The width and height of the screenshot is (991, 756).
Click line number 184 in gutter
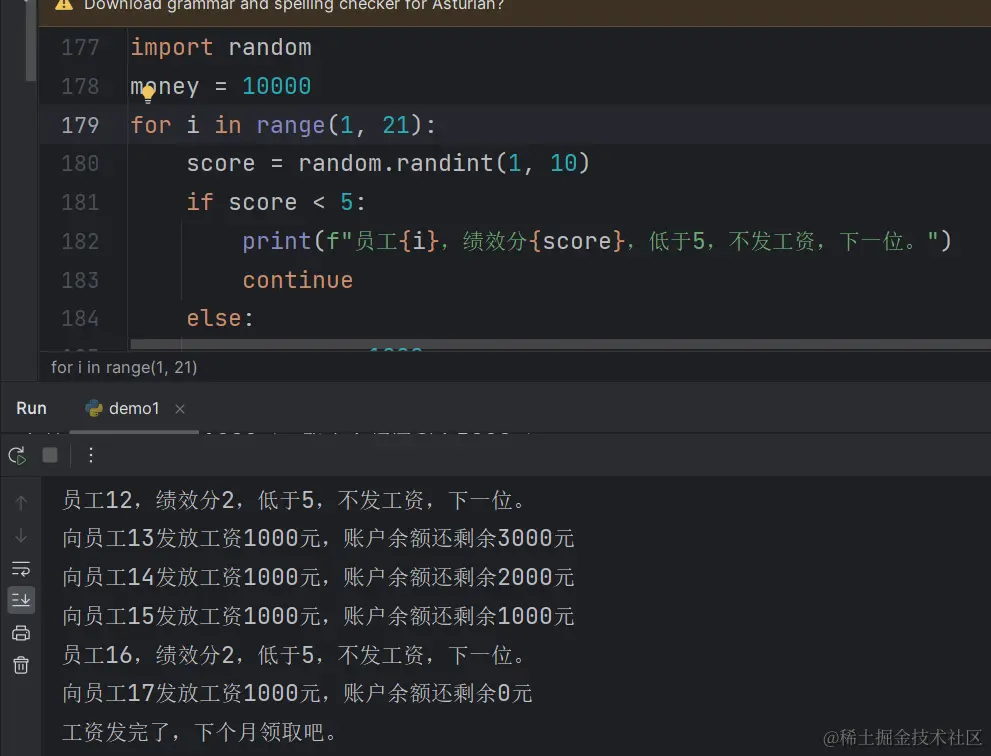80,319
